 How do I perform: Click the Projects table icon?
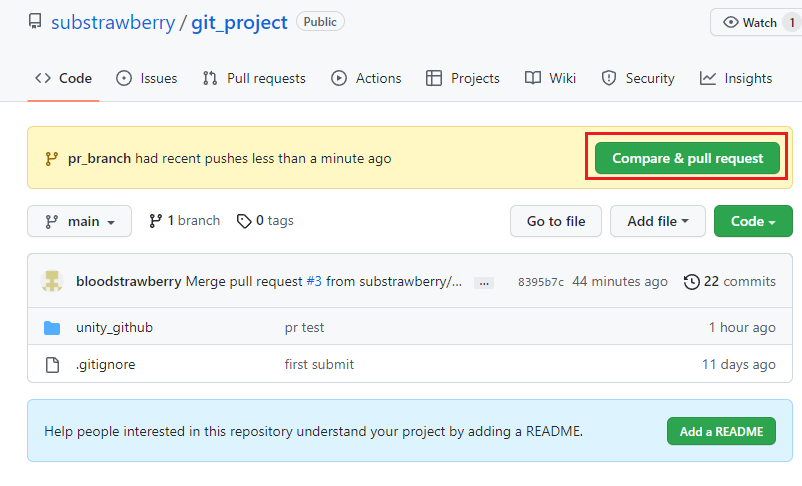point(434,78)
